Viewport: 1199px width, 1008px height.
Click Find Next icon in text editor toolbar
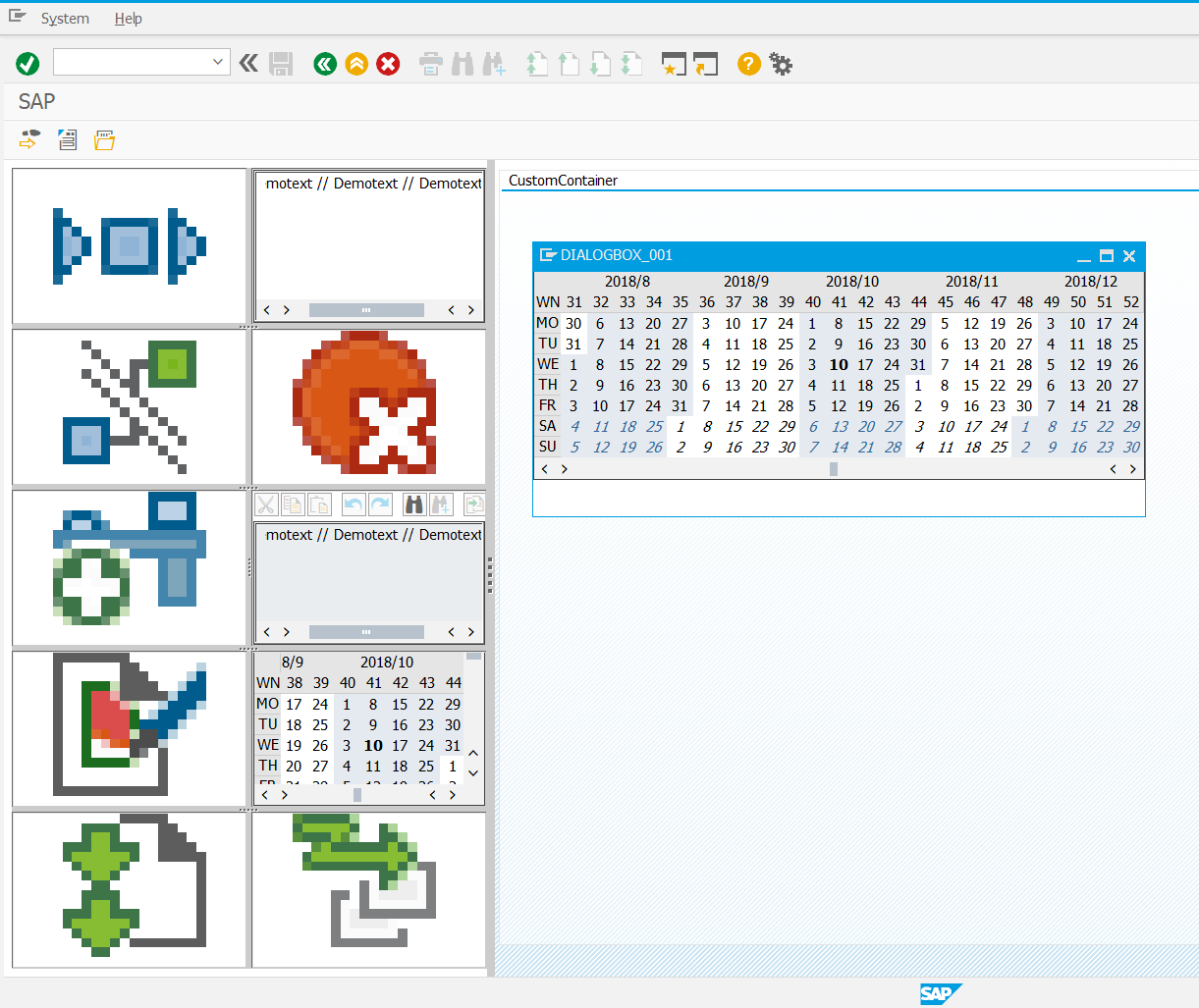pos(441,504)
